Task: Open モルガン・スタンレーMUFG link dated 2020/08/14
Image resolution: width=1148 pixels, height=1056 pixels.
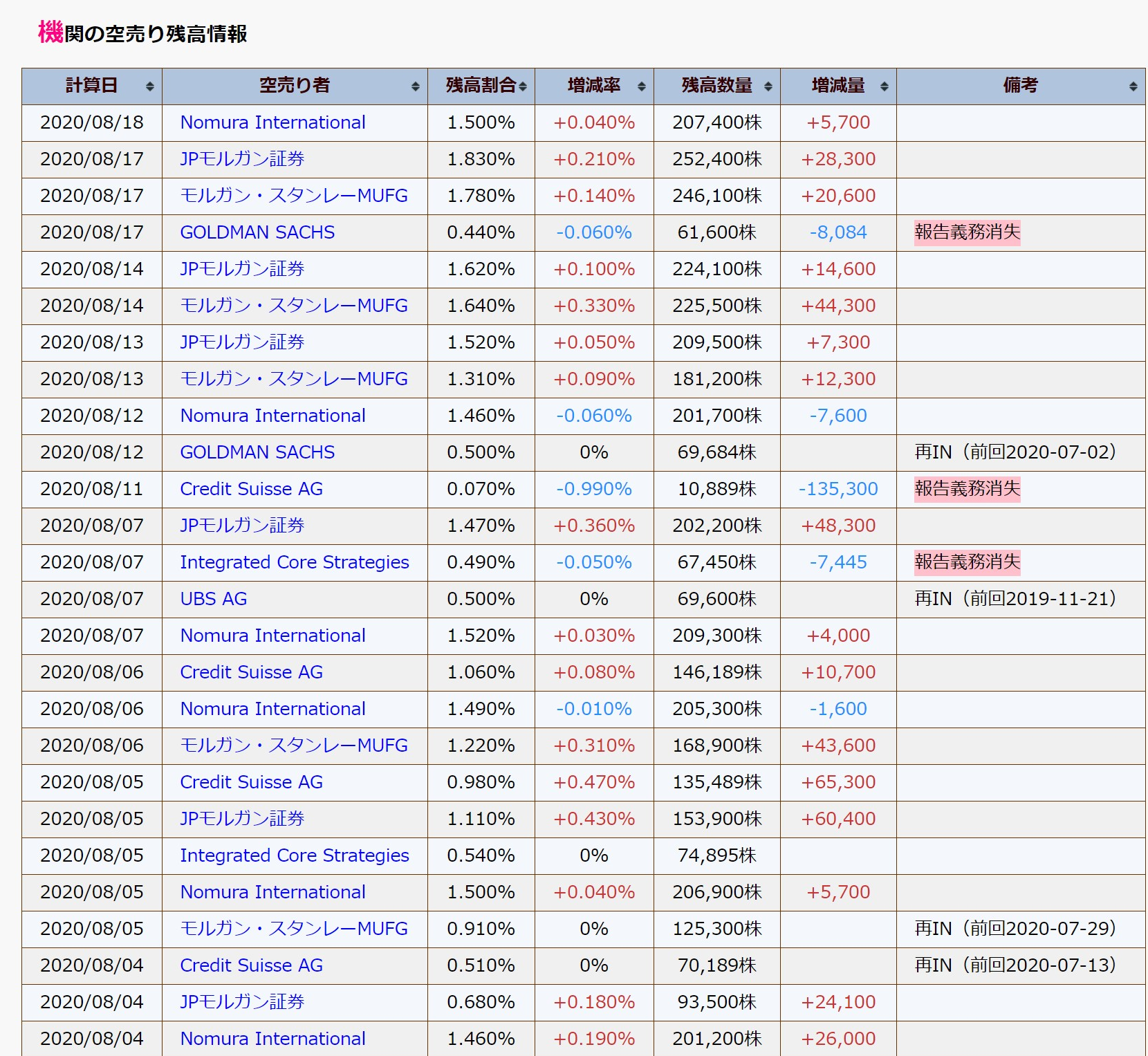Action: click(x=294, y=306)
